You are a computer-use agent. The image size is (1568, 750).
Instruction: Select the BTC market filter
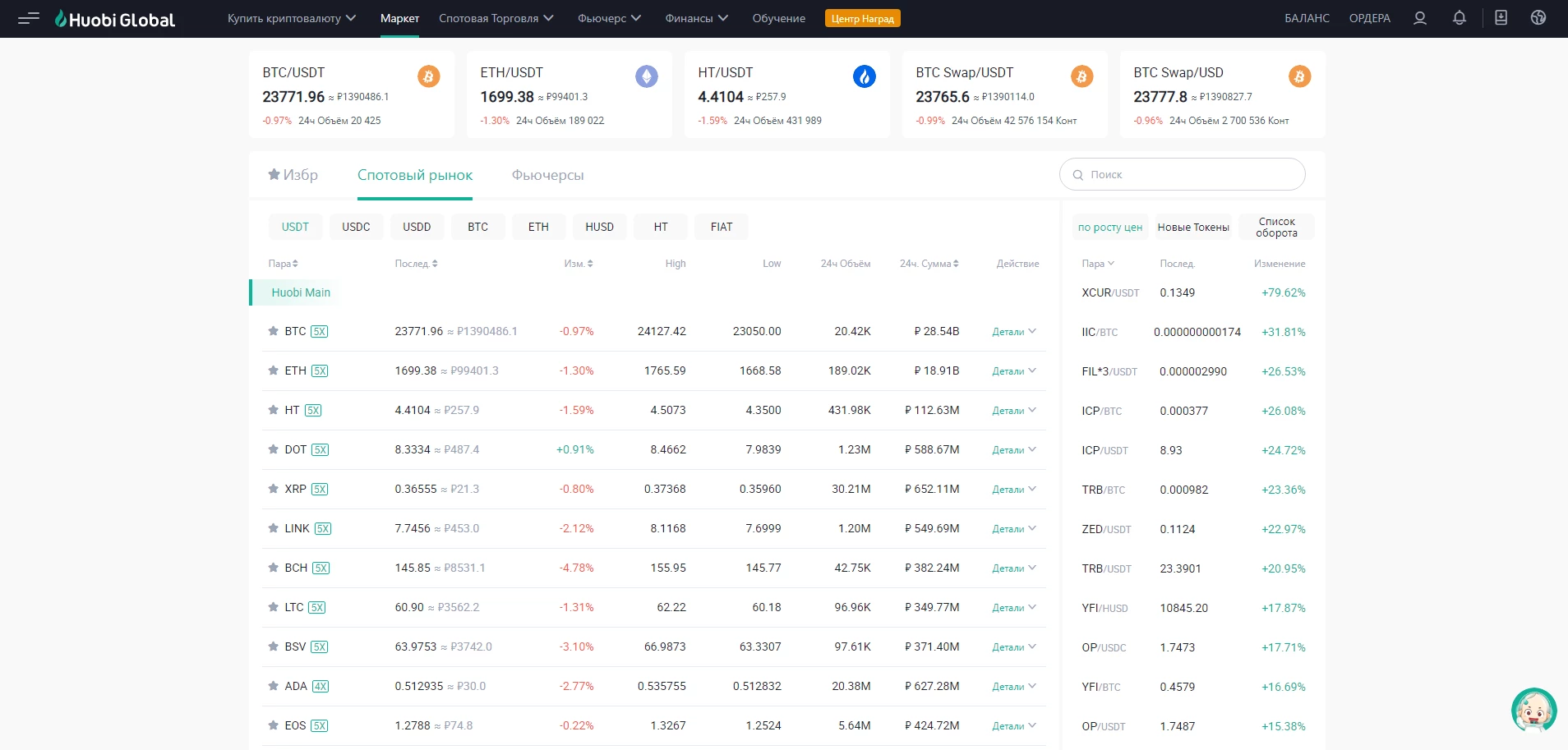point(477,227)
